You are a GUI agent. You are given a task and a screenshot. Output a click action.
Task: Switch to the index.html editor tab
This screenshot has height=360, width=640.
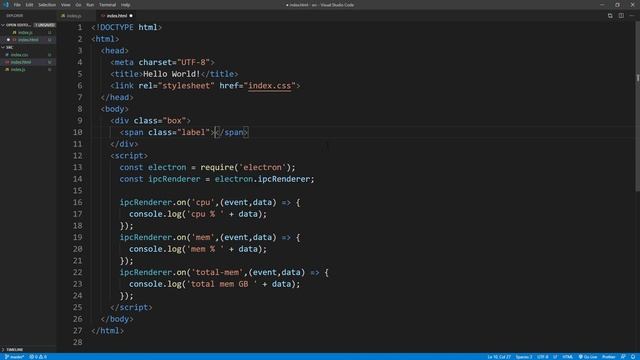(x=117, y=16)
